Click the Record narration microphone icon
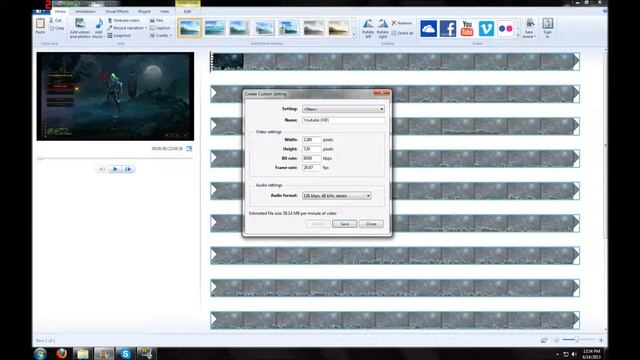 [110, 28]
